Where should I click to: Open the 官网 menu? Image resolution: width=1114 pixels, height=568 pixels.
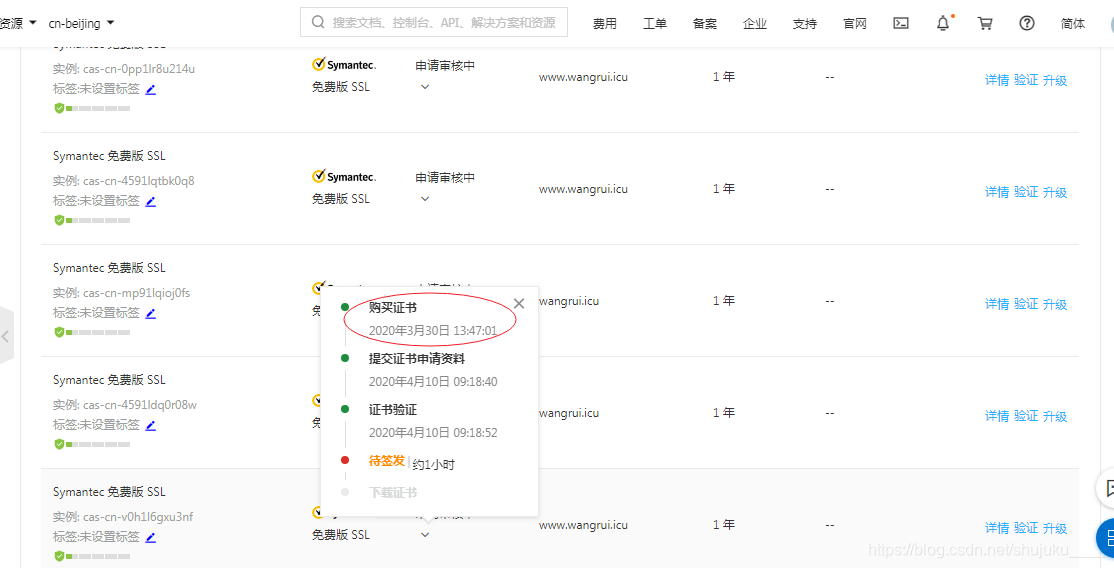[x=855, y=23]
